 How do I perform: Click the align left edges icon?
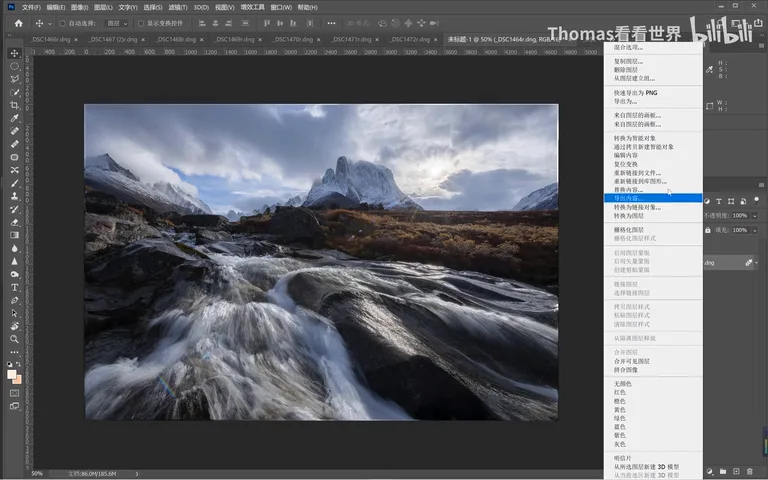[x=202, y=23]
